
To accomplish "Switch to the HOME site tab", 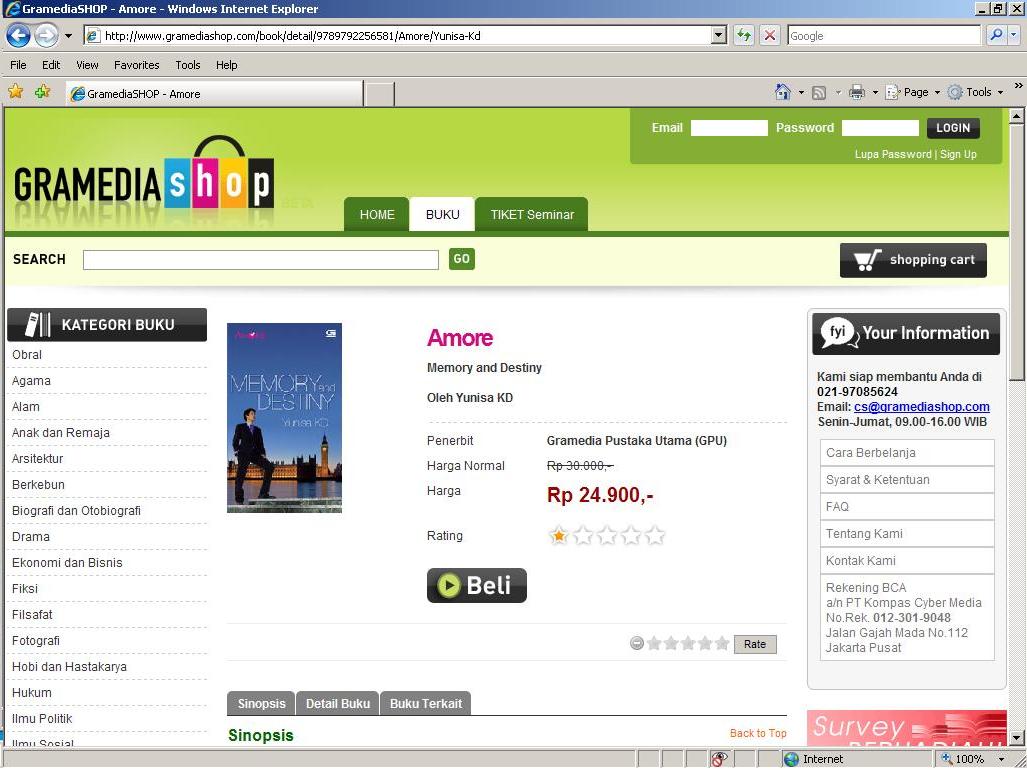I will (377, 214).
